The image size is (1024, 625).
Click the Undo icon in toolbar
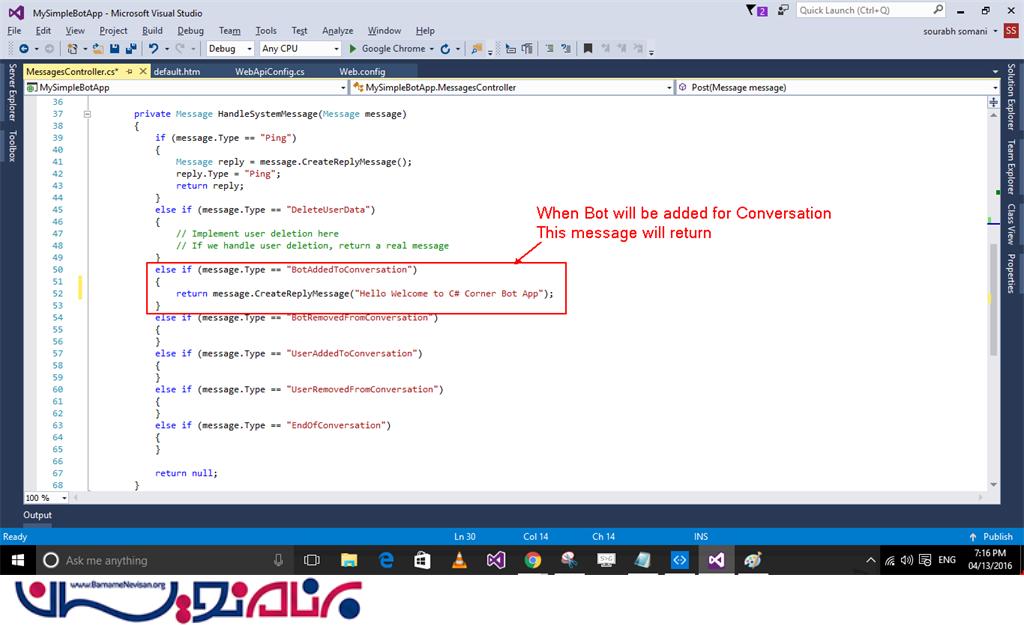153,48
